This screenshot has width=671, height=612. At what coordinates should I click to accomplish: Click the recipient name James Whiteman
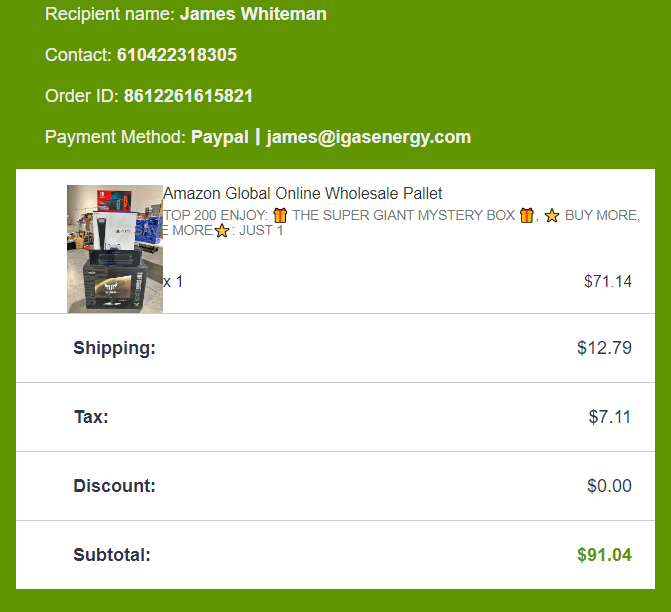[253, 14]
